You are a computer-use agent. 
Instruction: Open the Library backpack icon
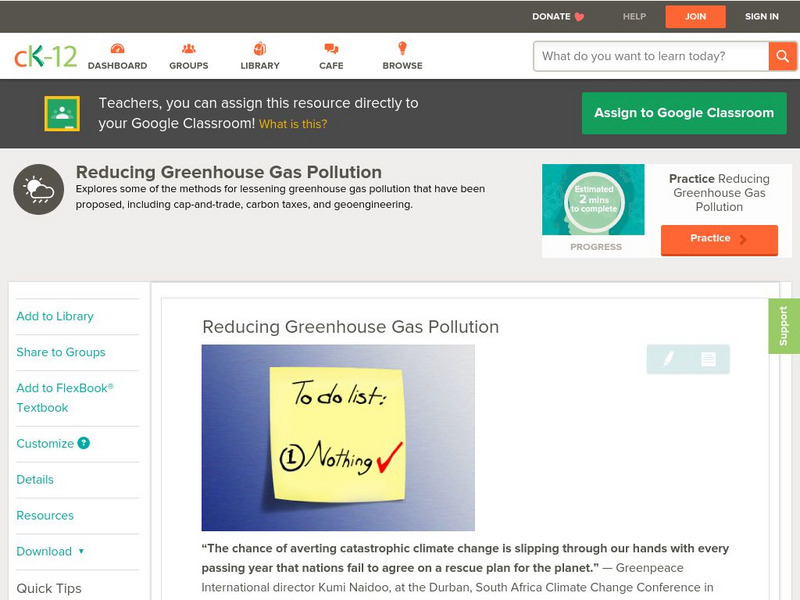coord(258,47)
